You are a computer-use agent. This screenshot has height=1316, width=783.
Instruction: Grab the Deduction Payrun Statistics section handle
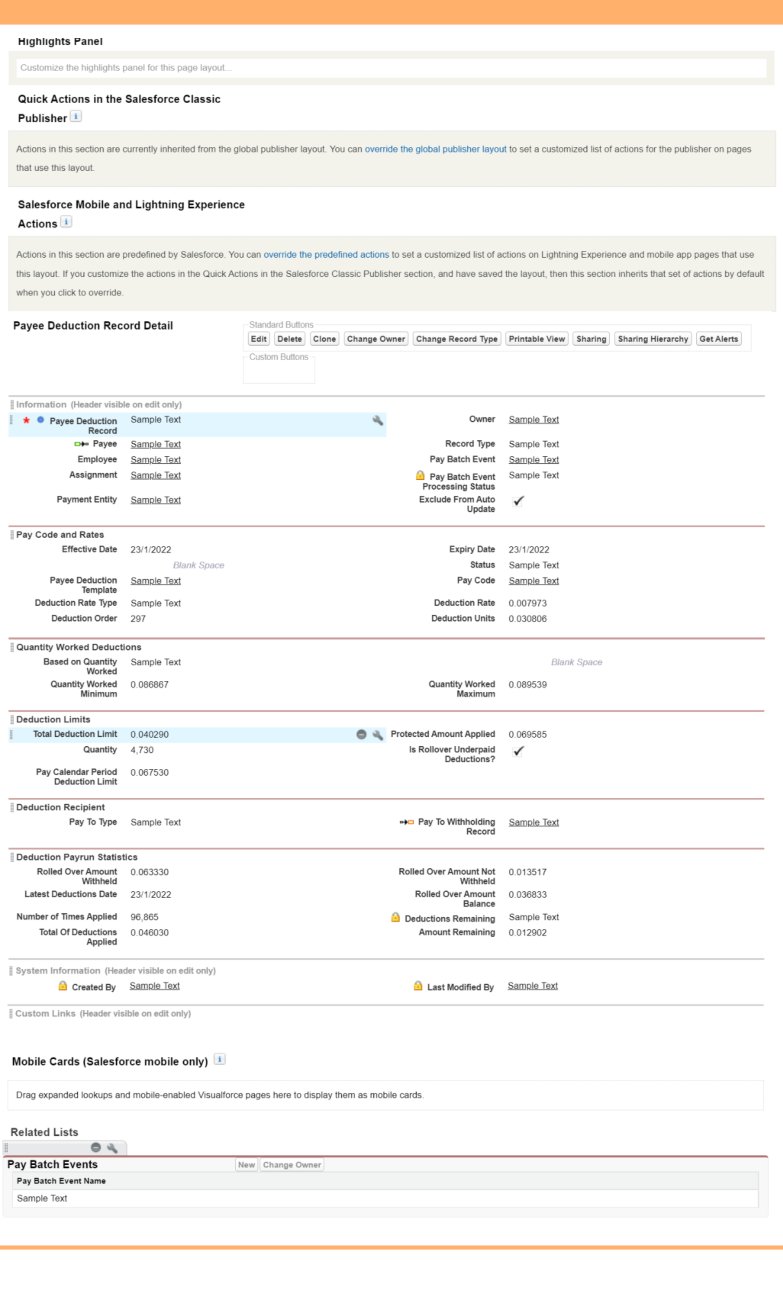(12, 858)
